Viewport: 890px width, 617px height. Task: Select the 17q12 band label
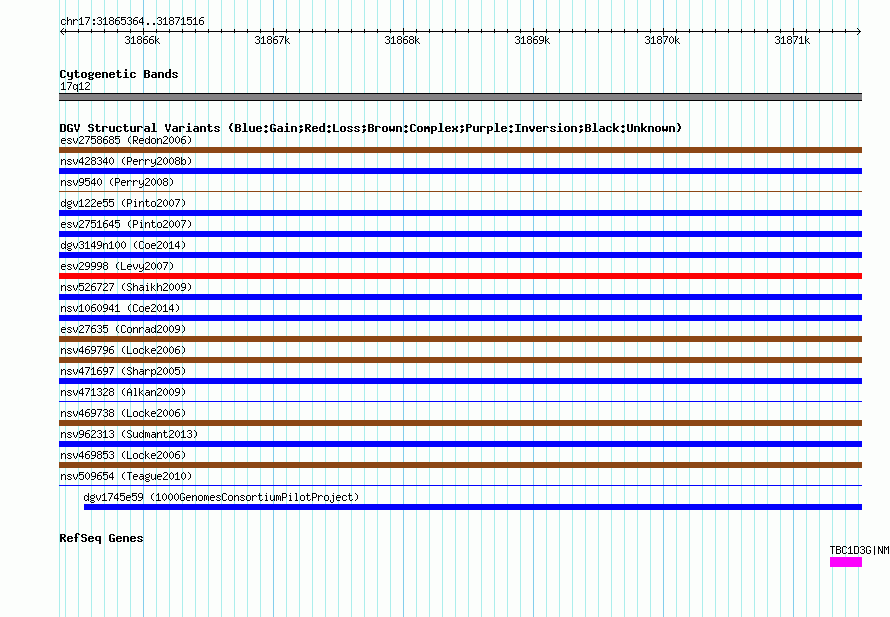click(75, 86)
